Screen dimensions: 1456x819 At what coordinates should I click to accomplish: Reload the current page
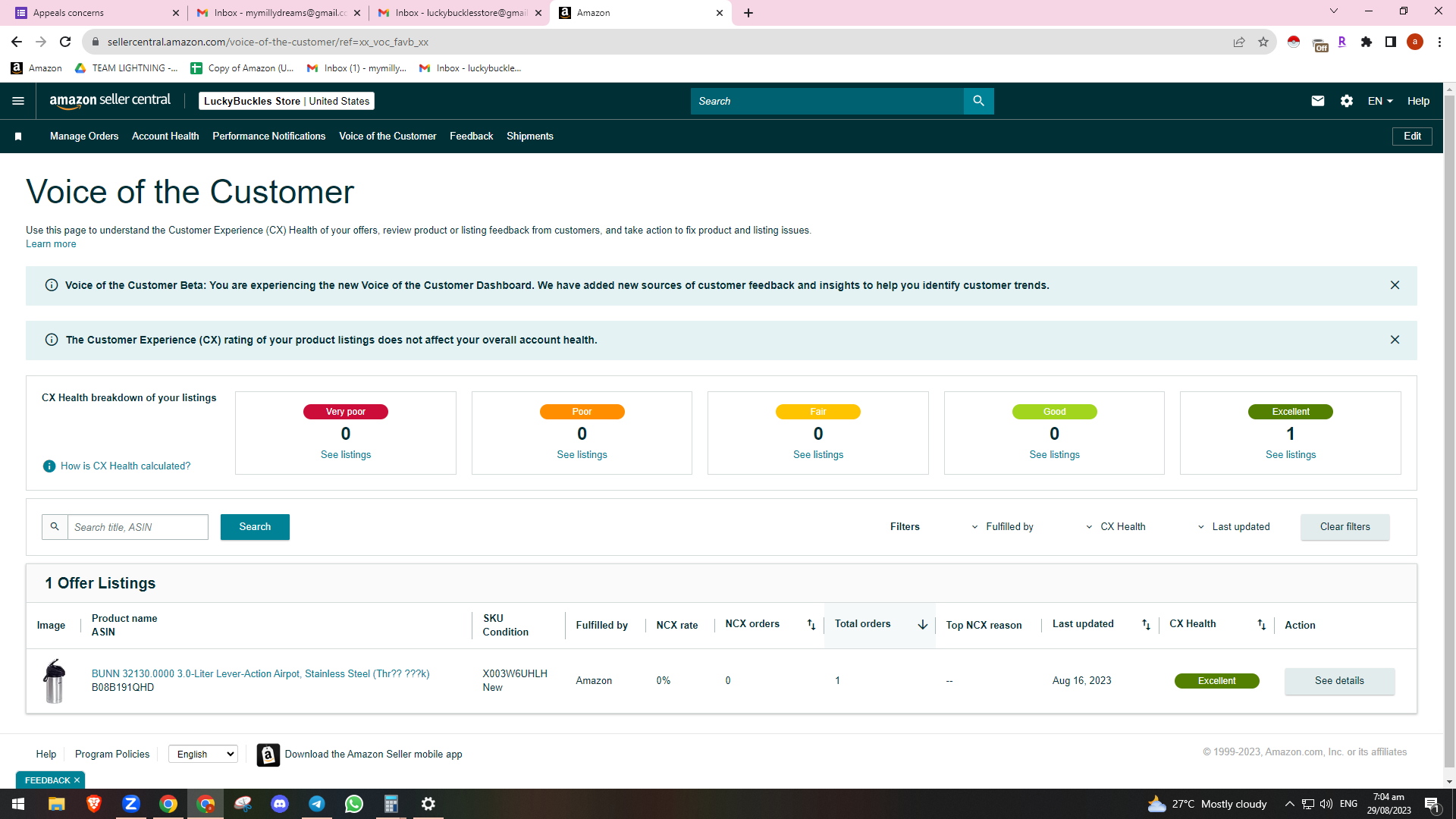point(65,42)
